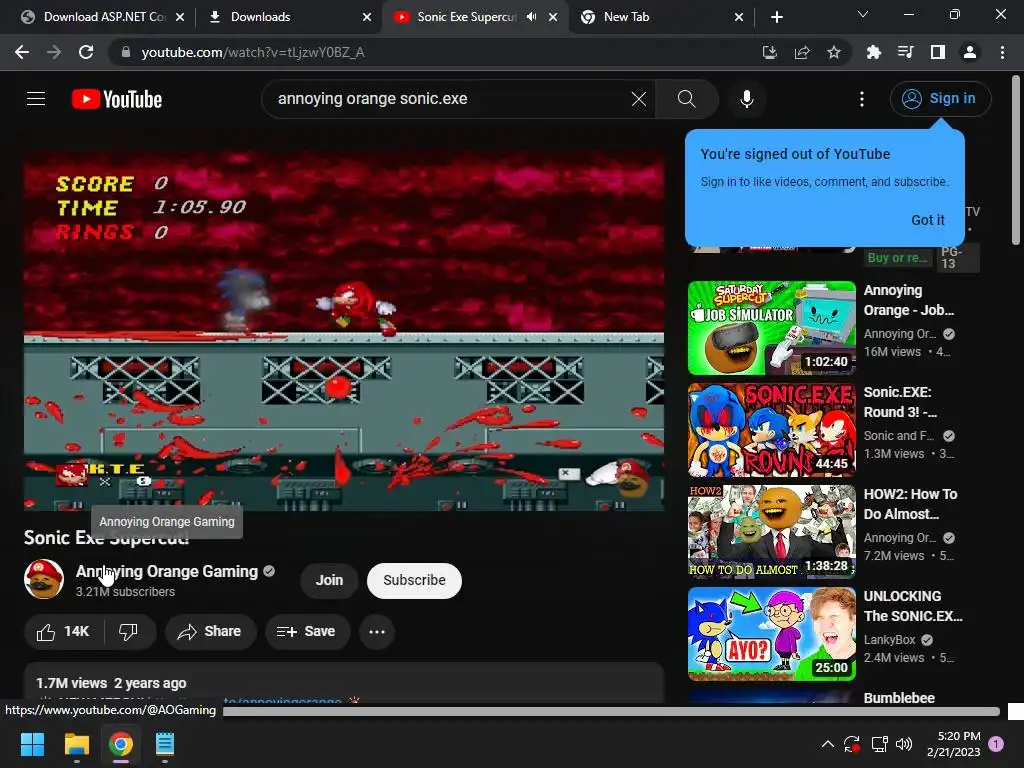Open File Explorer from taskbar
Screen dimensions: 1024x768
pyautogui.click(x=76, y=744)
